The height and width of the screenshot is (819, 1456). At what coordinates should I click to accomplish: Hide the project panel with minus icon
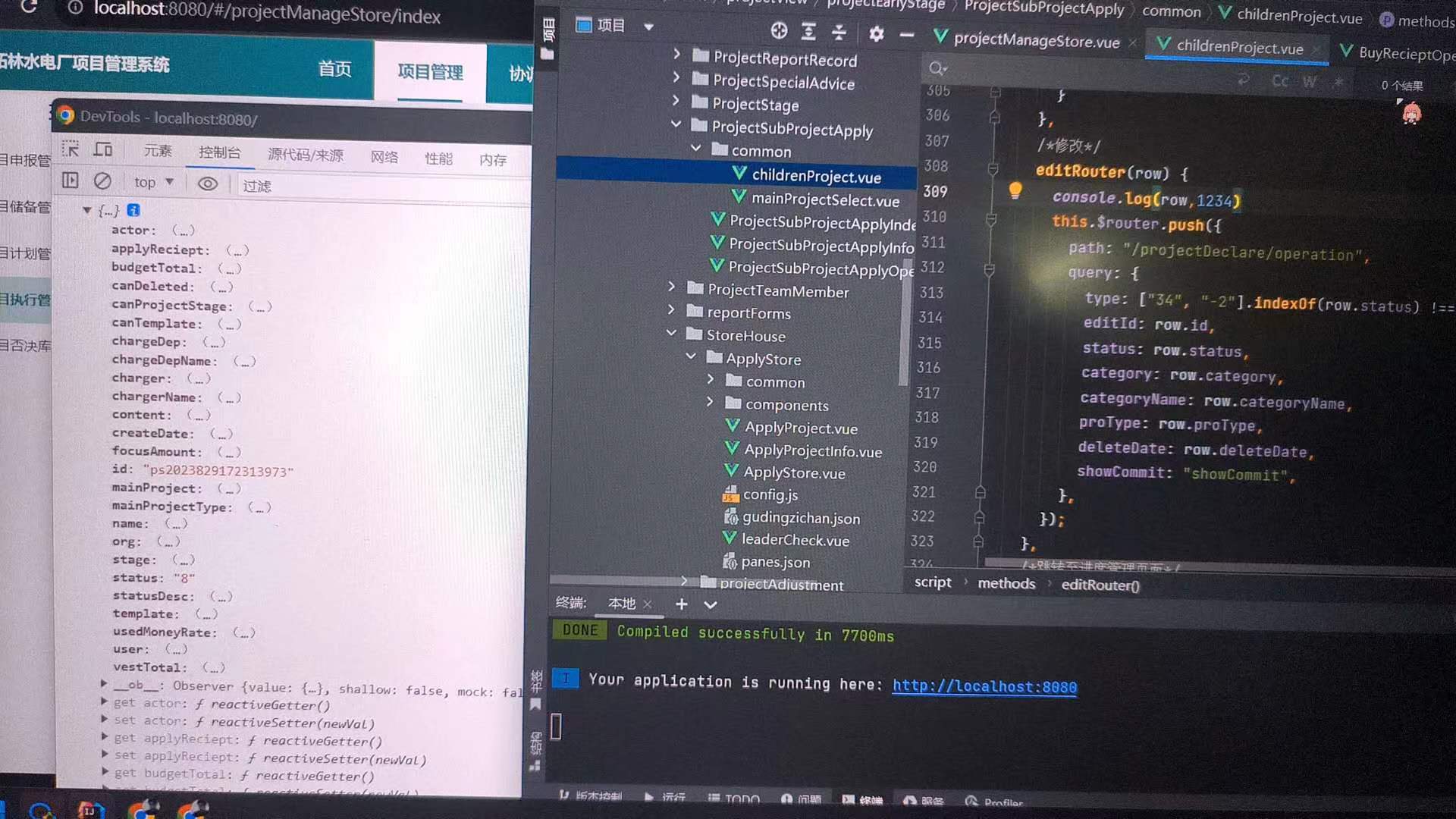[x=906, y=35]
